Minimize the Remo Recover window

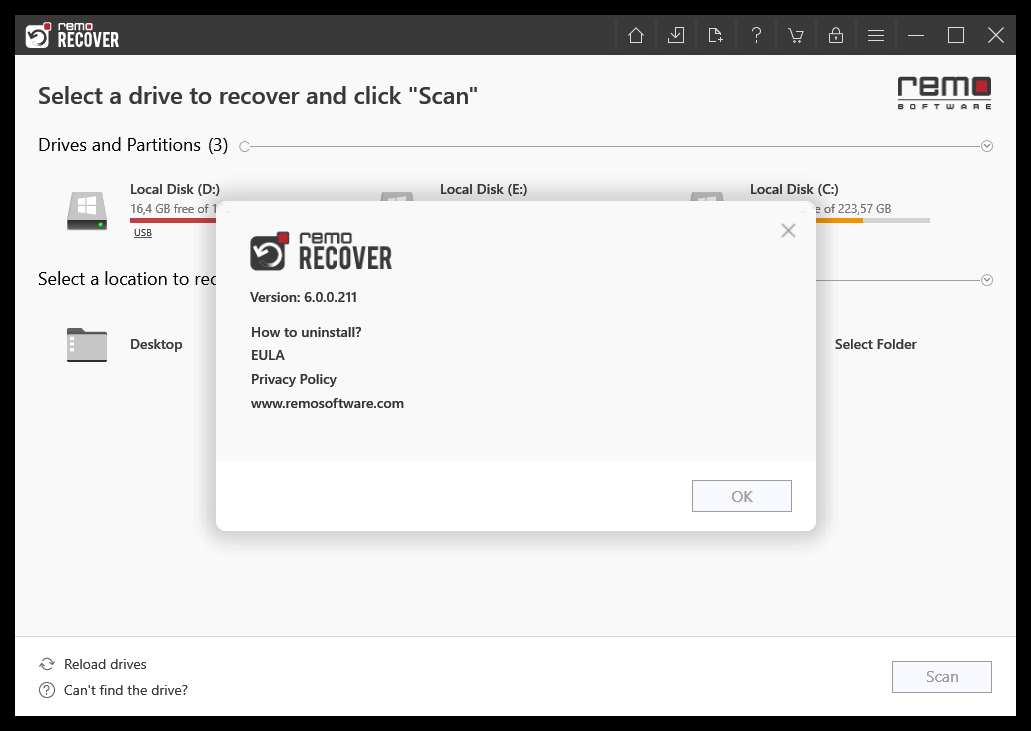tap(916, 35)
